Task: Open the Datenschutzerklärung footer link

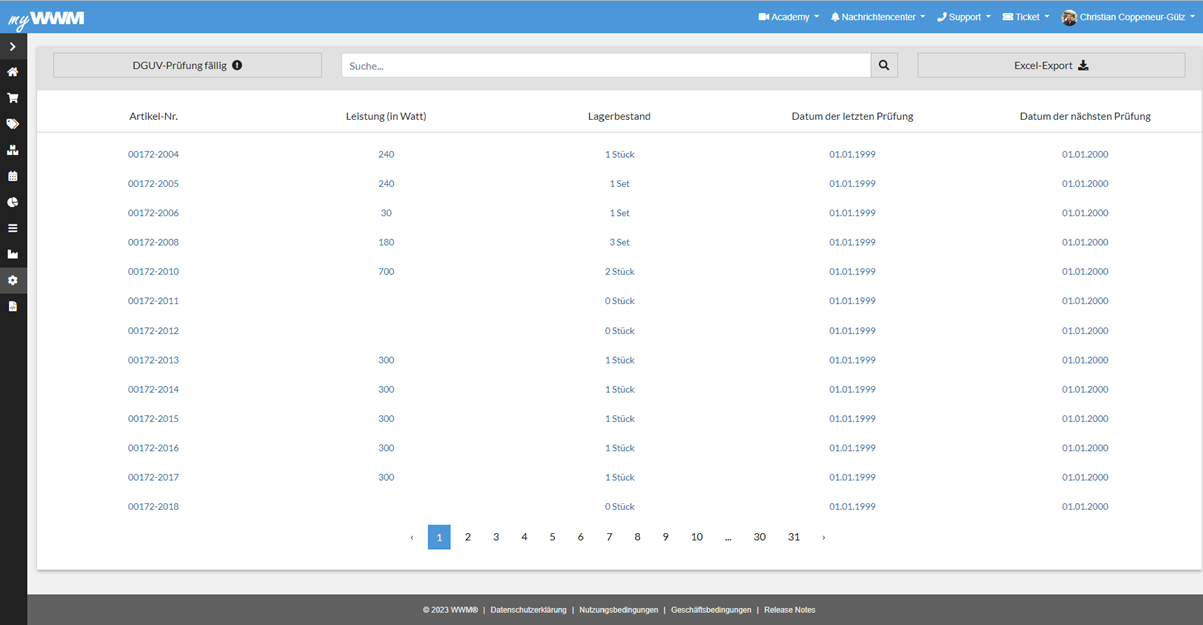Action: (x=528, y=610)
